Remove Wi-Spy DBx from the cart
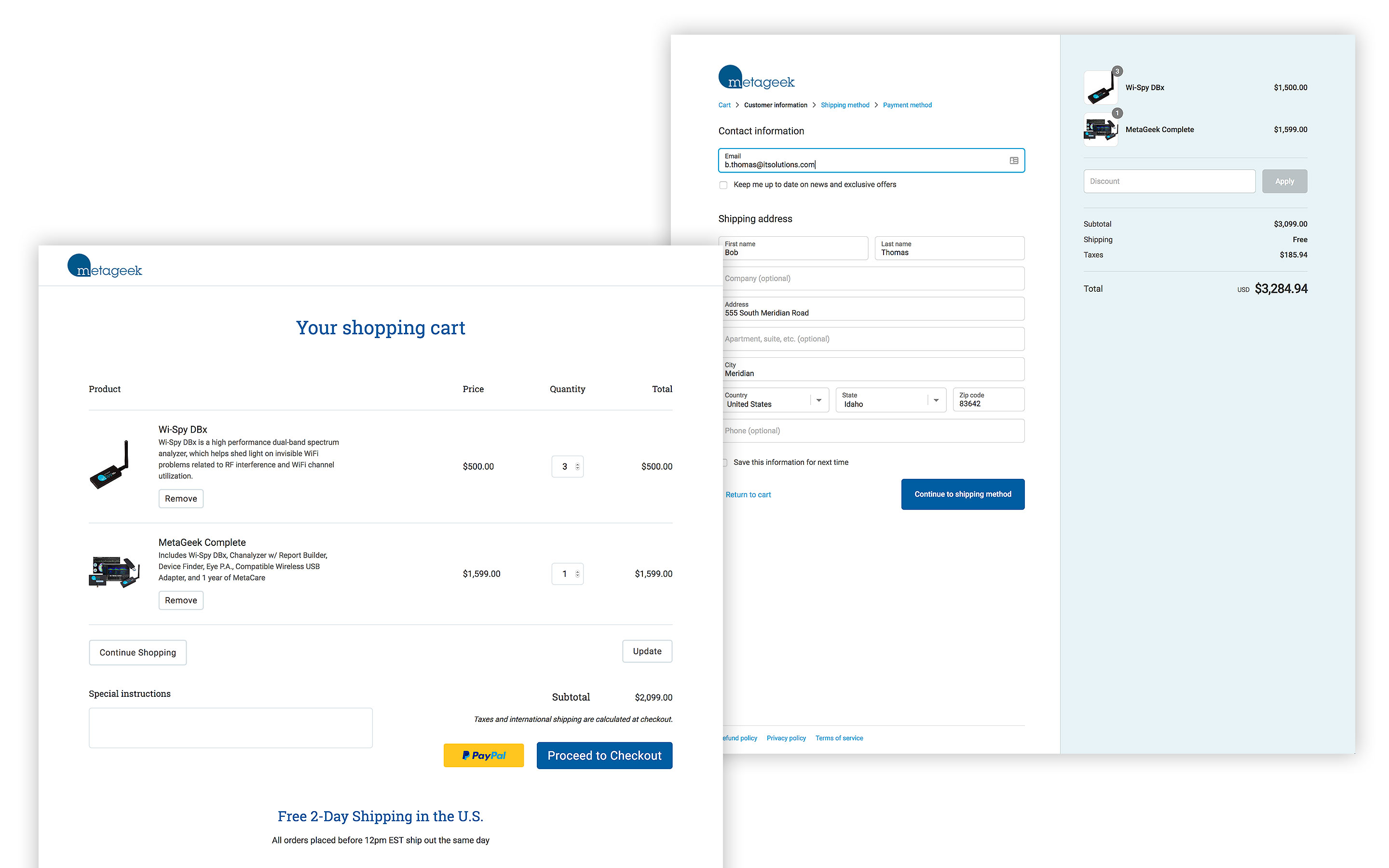Viewport: 1389px width, 868px height. [x=181, y=499]
